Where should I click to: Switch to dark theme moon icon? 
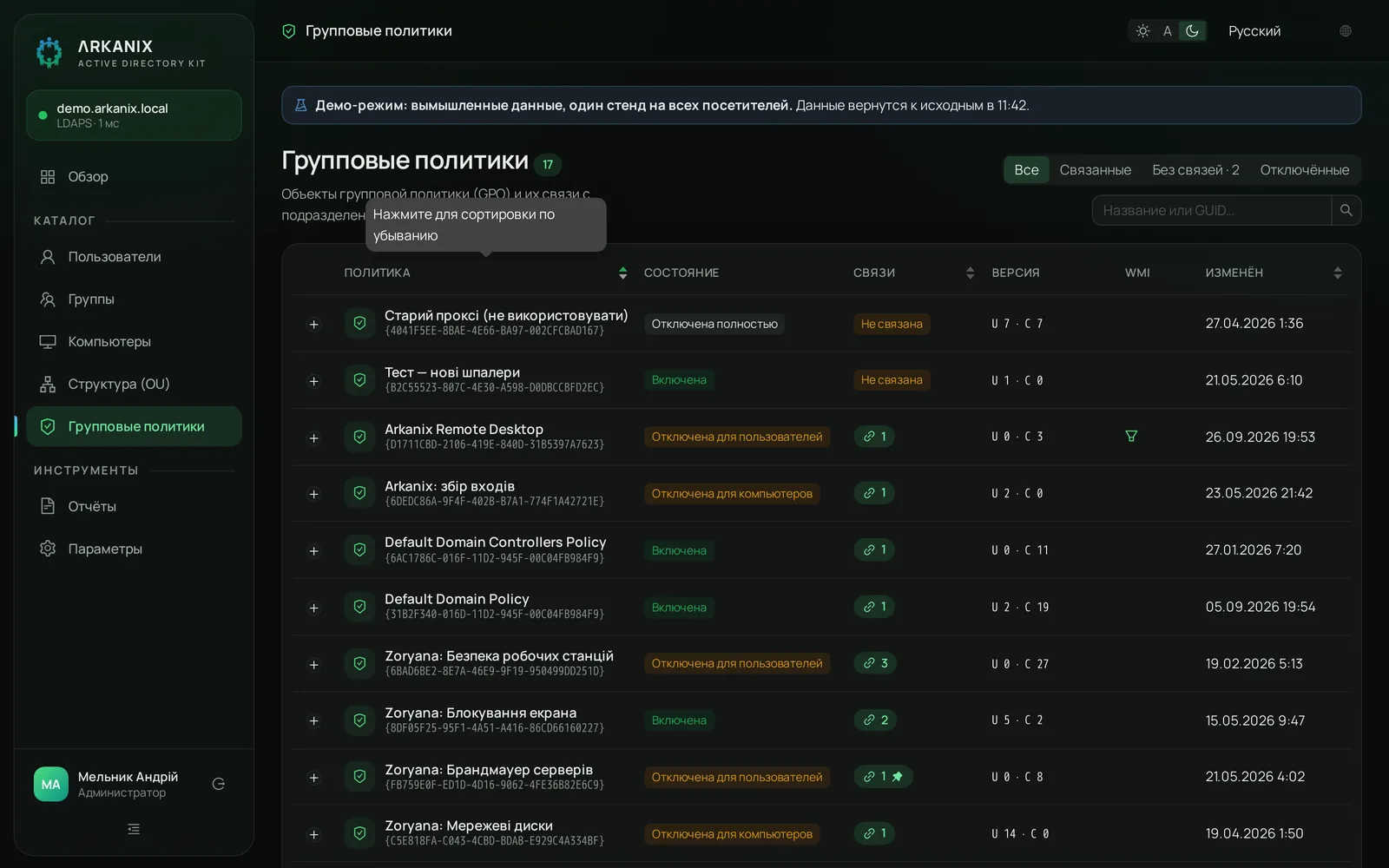(x=1193, y=31)
